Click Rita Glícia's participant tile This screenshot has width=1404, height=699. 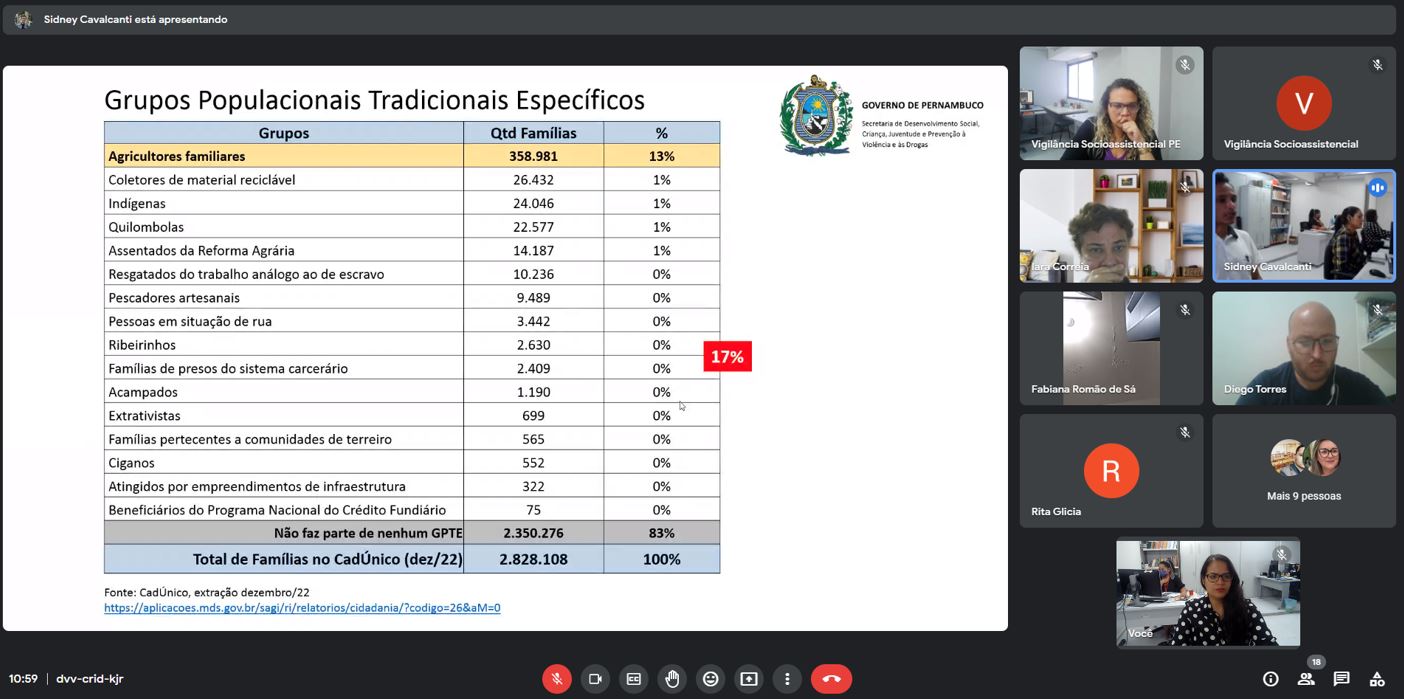point(1111,471)
